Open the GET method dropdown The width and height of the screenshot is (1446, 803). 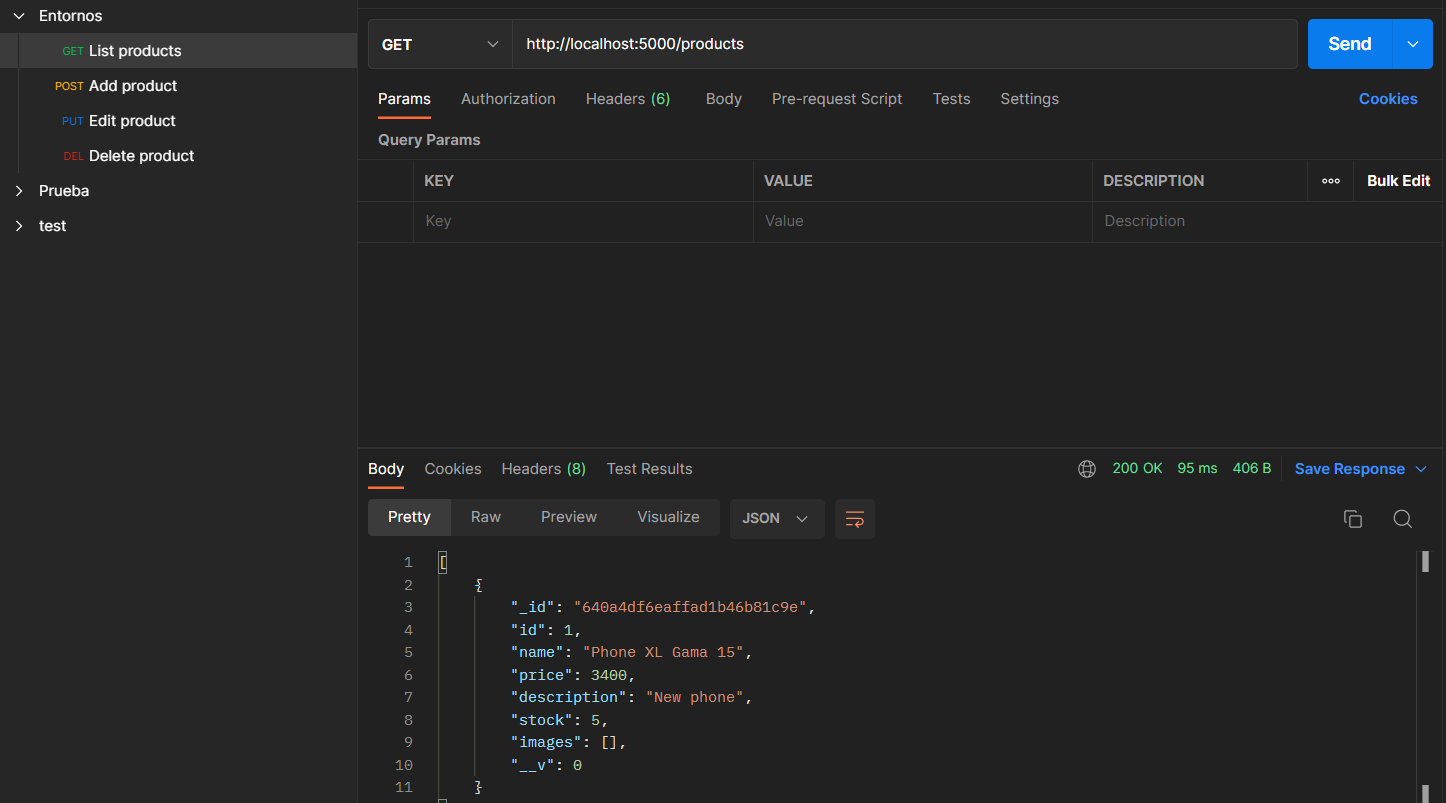pos(440,44)
